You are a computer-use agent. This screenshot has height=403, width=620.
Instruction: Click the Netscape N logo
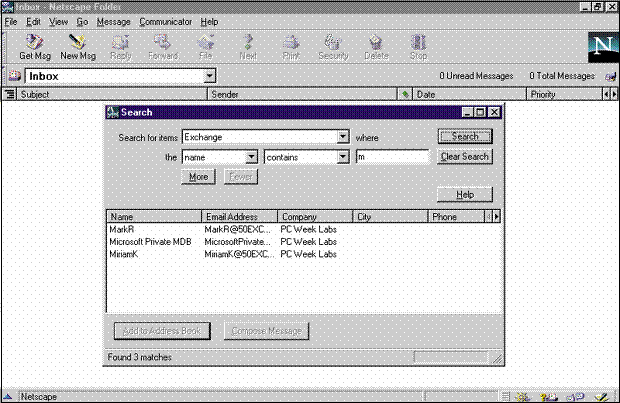tap(603, 47)
